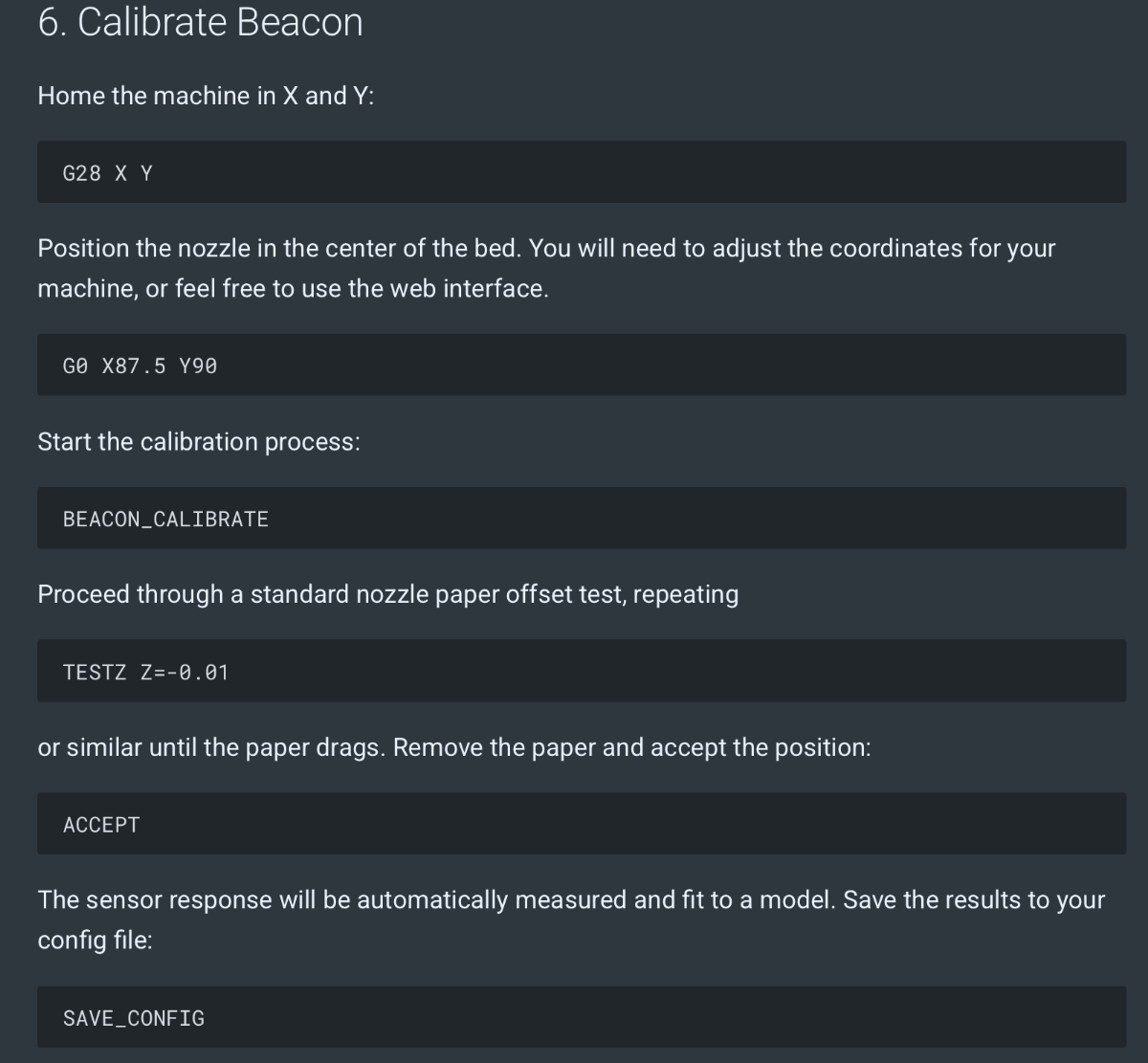
Task: Select the Z=-0.01 parameter
Action: pyautogui.click(x=185, y=673)
